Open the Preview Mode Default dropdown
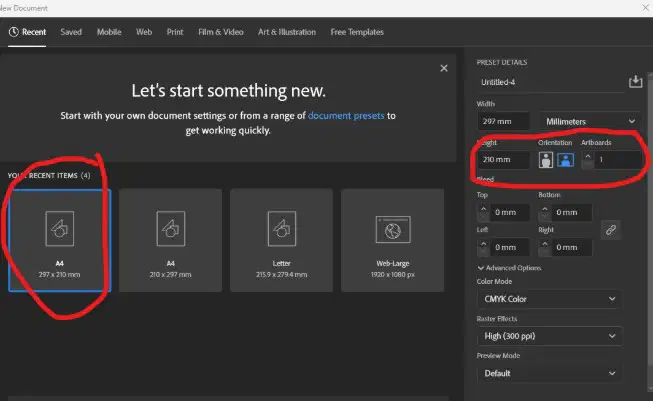Viewport: 653px width, 401px height. (x=550, y=373)
